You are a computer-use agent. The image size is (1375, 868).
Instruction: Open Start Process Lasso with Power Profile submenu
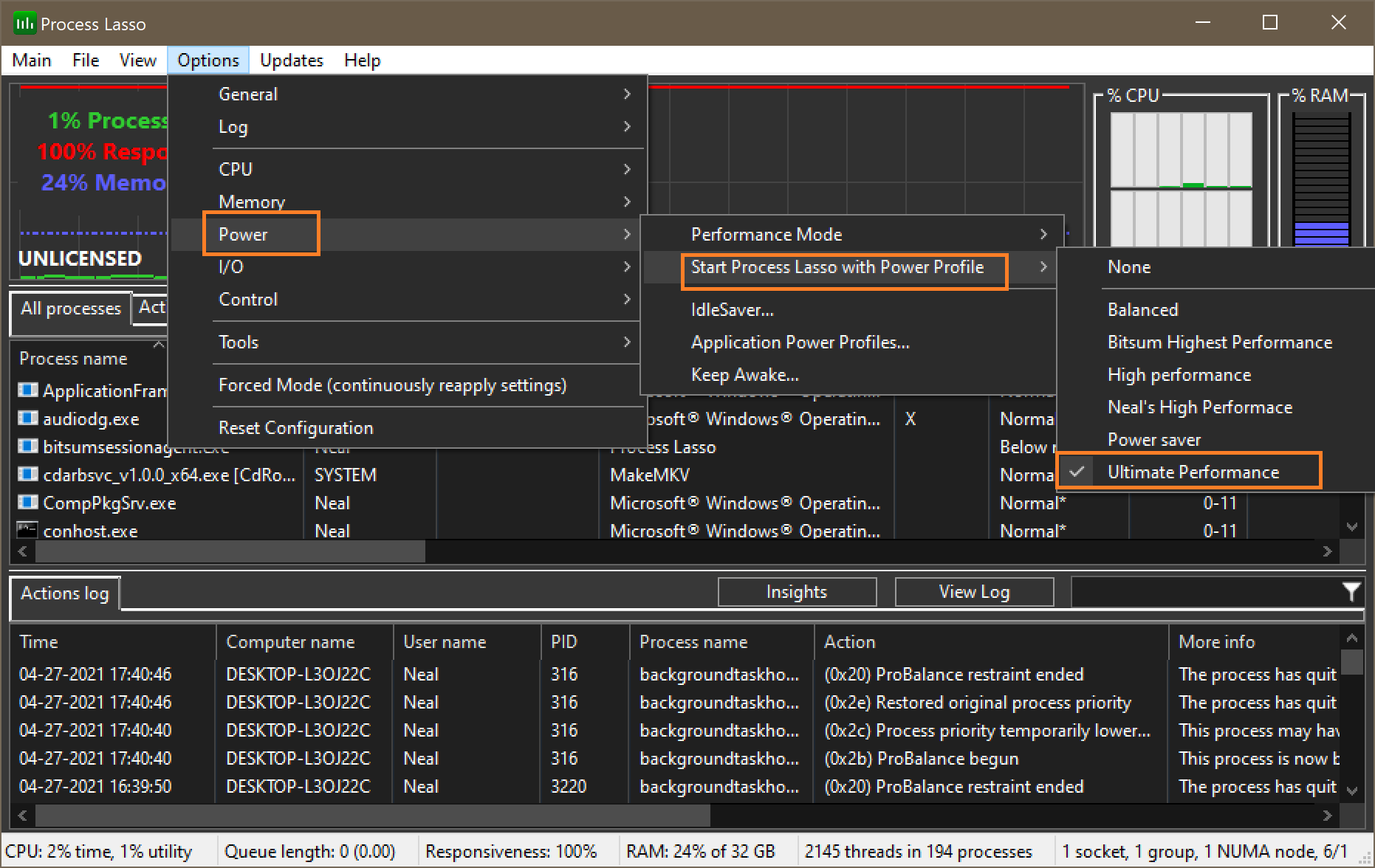852,266
